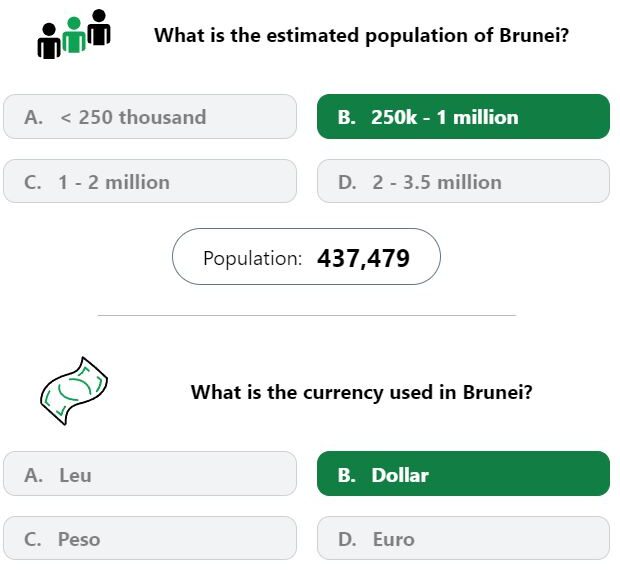Click the Brunei currency question text
This screenshot has height=570, width=620.
tap(361, 393)
